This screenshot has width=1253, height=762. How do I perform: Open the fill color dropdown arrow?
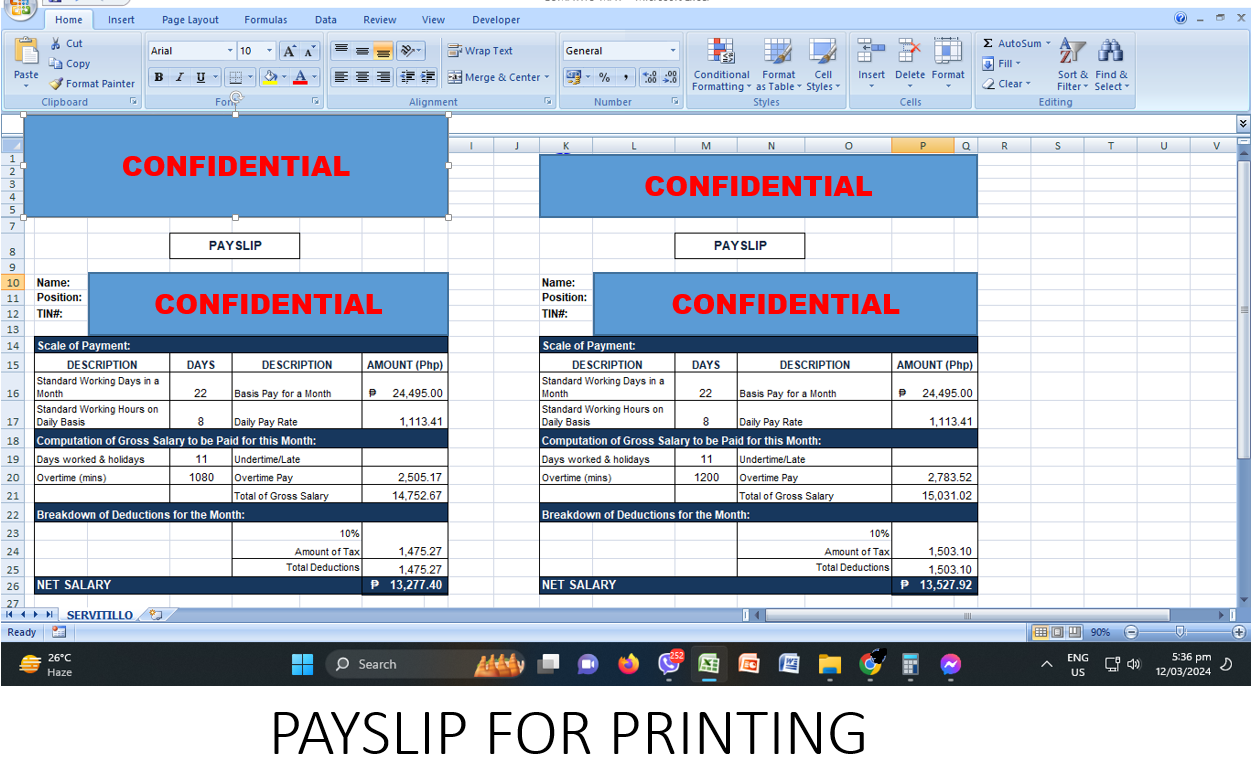tap(284, 77)
